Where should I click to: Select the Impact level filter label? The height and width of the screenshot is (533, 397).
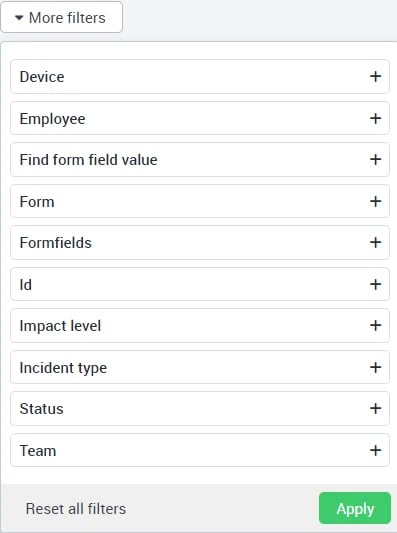tap(60, 326)
